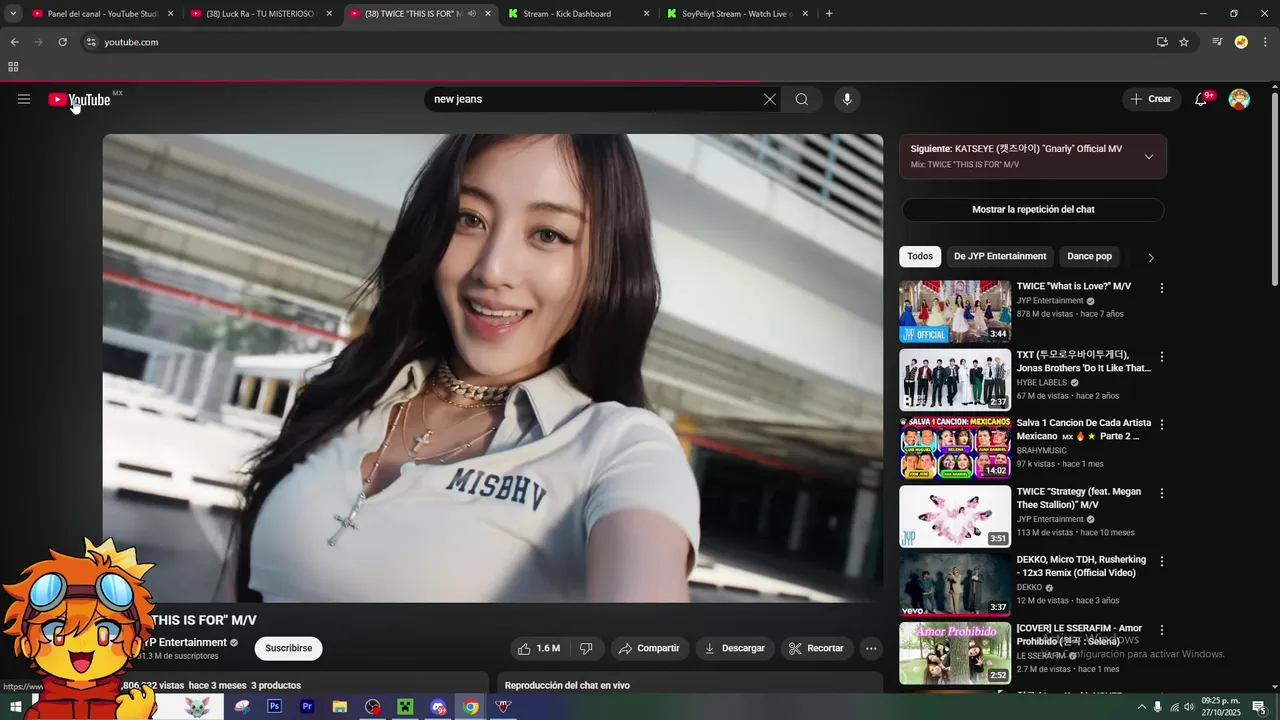This screenshot has height=720, width=1280.
Task: Open options for Salva 1 Cancion video
Action: [x=1162, y=425]
